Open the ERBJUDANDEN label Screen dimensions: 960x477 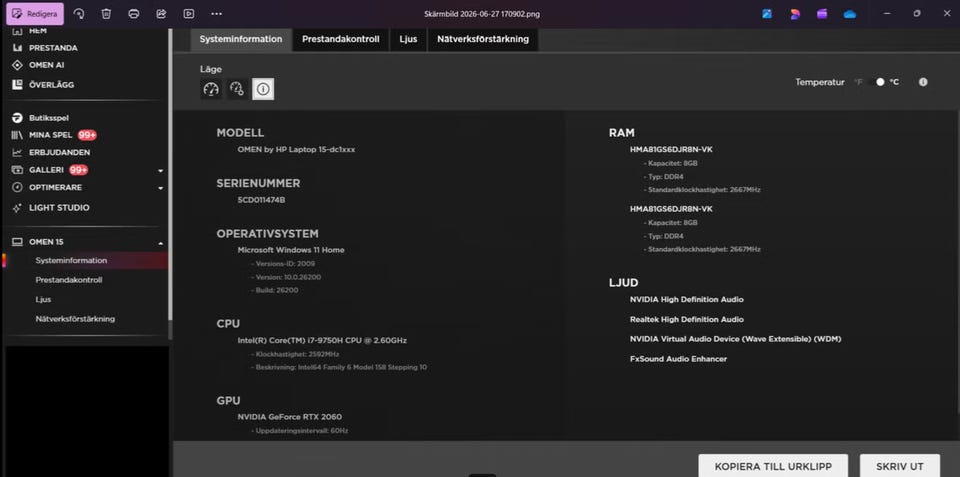[59, 152]
